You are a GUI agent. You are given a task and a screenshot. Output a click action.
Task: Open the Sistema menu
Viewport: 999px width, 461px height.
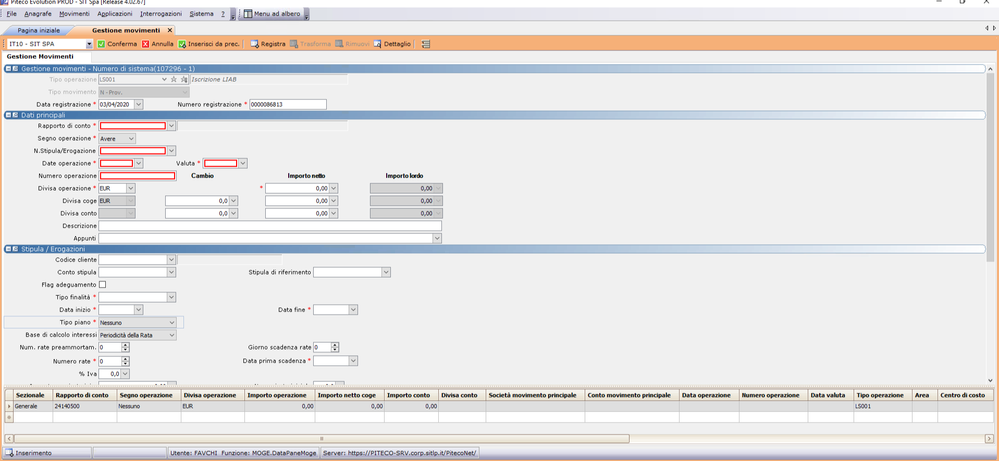201,13
